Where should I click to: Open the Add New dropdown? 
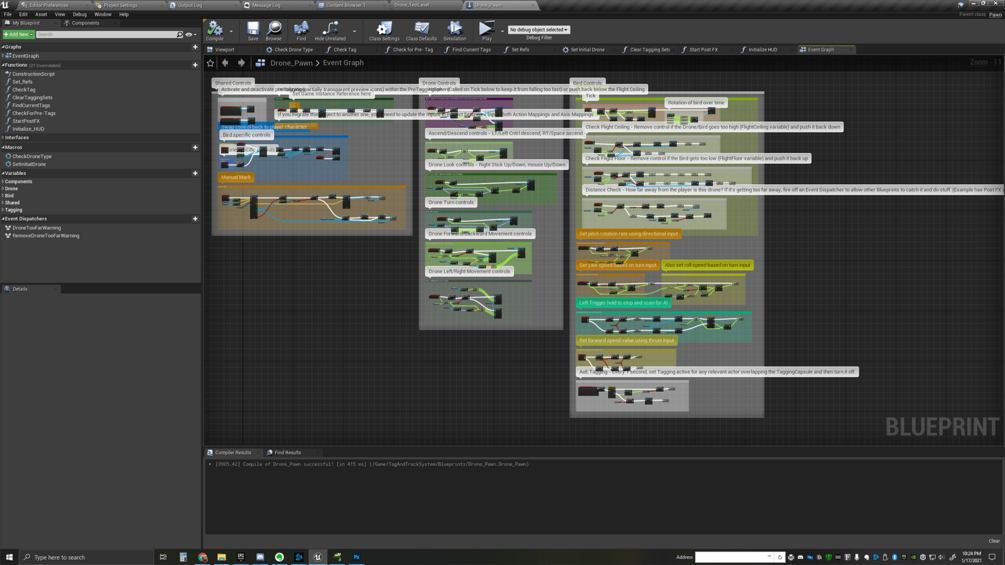pyautogui.click(x=18, y=35)
